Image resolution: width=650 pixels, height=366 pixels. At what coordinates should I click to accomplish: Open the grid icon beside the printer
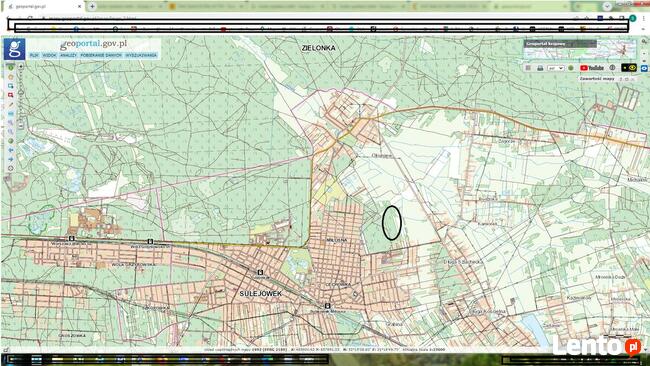click(x=528, y=68)
